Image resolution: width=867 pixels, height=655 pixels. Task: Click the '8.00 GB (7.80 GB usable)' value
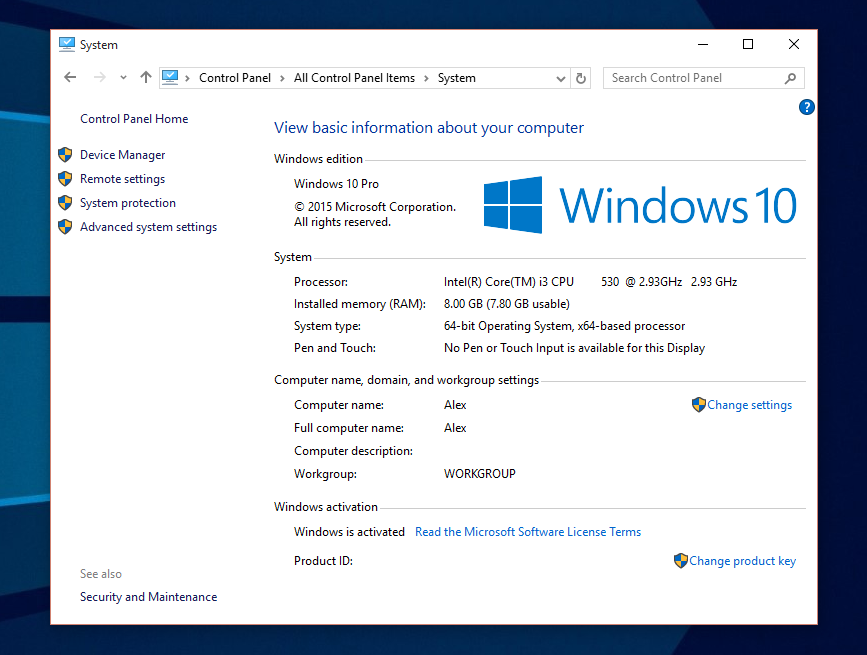506,304
